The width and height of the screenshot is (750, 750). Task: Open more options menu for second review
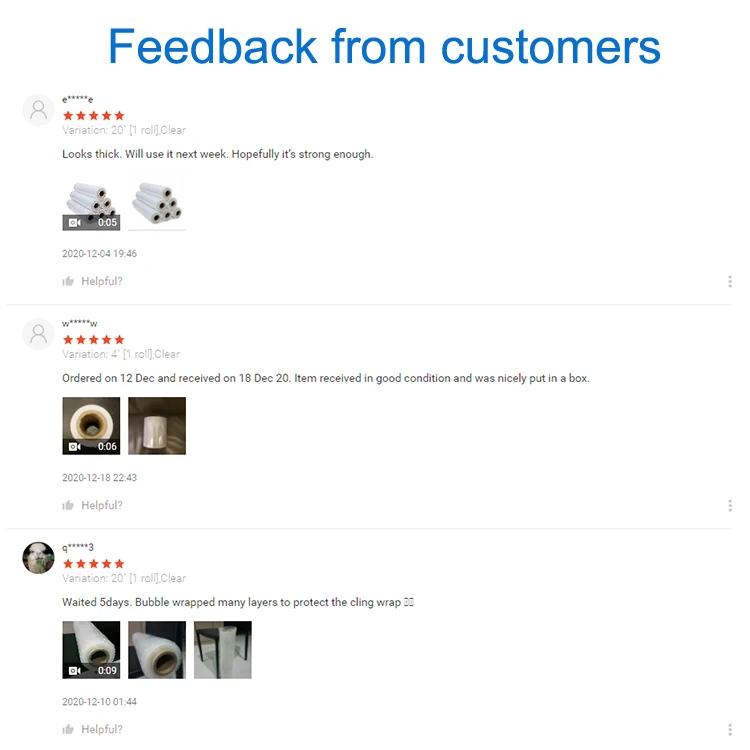coord(730,506)
